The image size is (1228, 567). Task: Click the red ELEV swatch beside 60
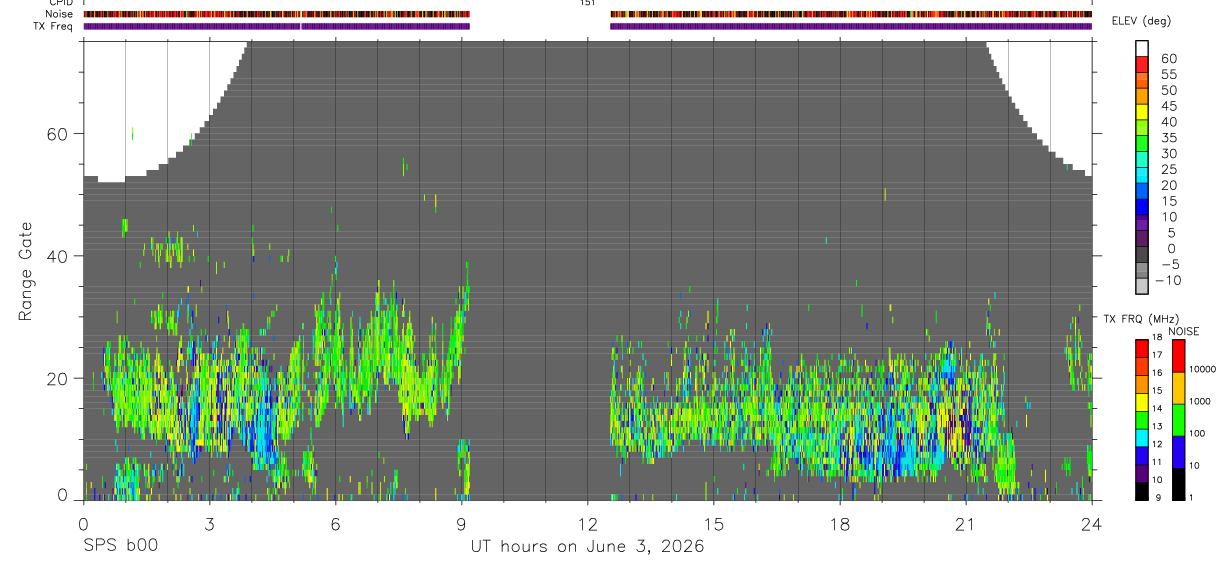pos(1142,65)
